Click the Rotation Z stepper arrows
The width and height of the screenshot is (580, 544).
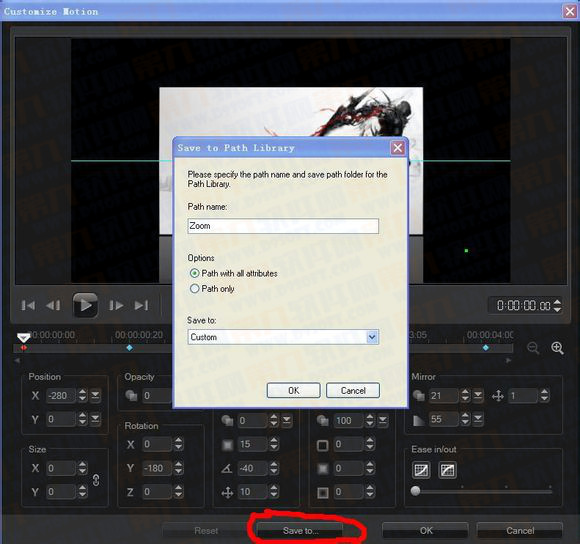(x=178, y=492)
